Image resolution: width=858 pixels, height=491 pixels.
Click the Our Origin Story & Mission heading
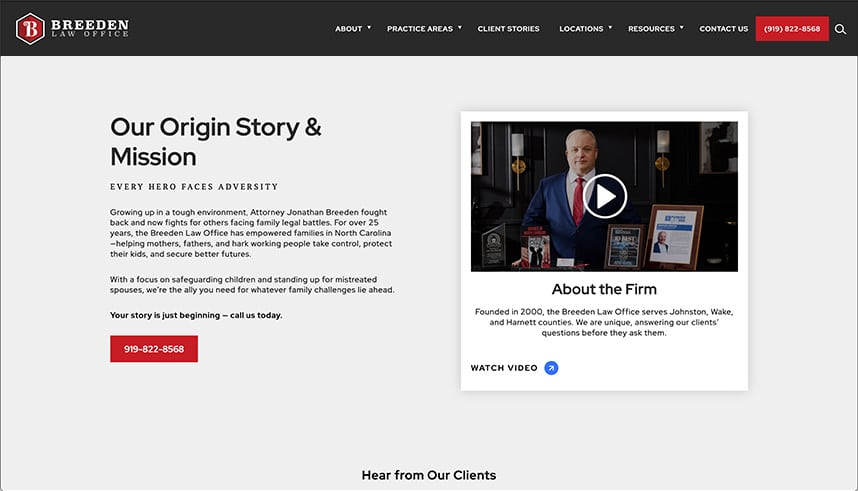tap(216, 142)
